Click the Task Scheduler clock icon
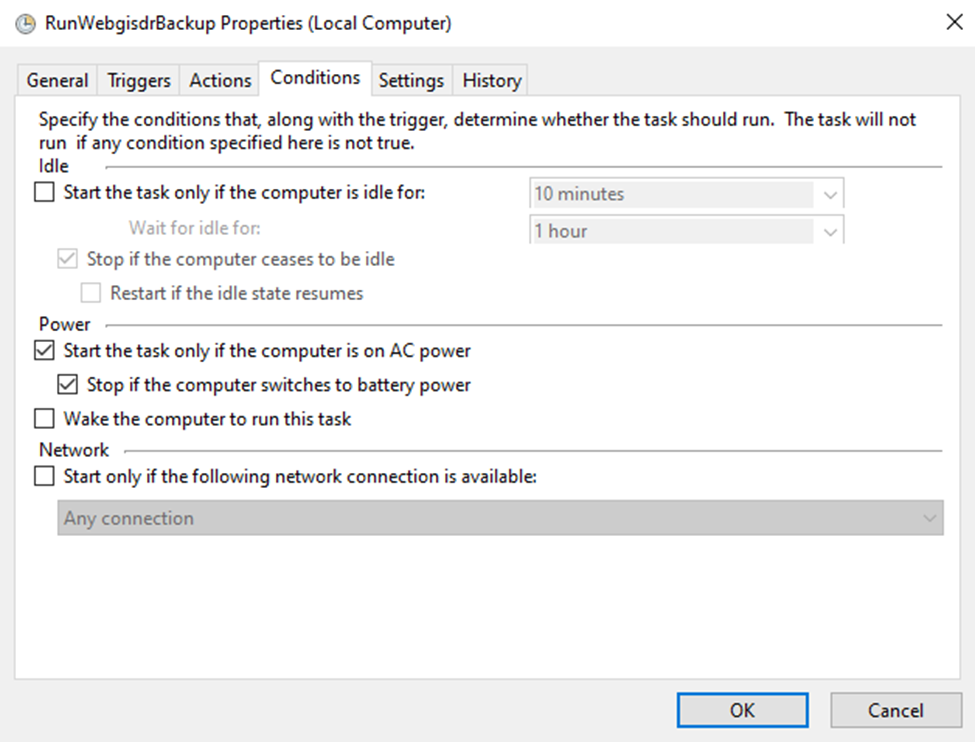Screen dimensions: 975x742 pos(24,23)
